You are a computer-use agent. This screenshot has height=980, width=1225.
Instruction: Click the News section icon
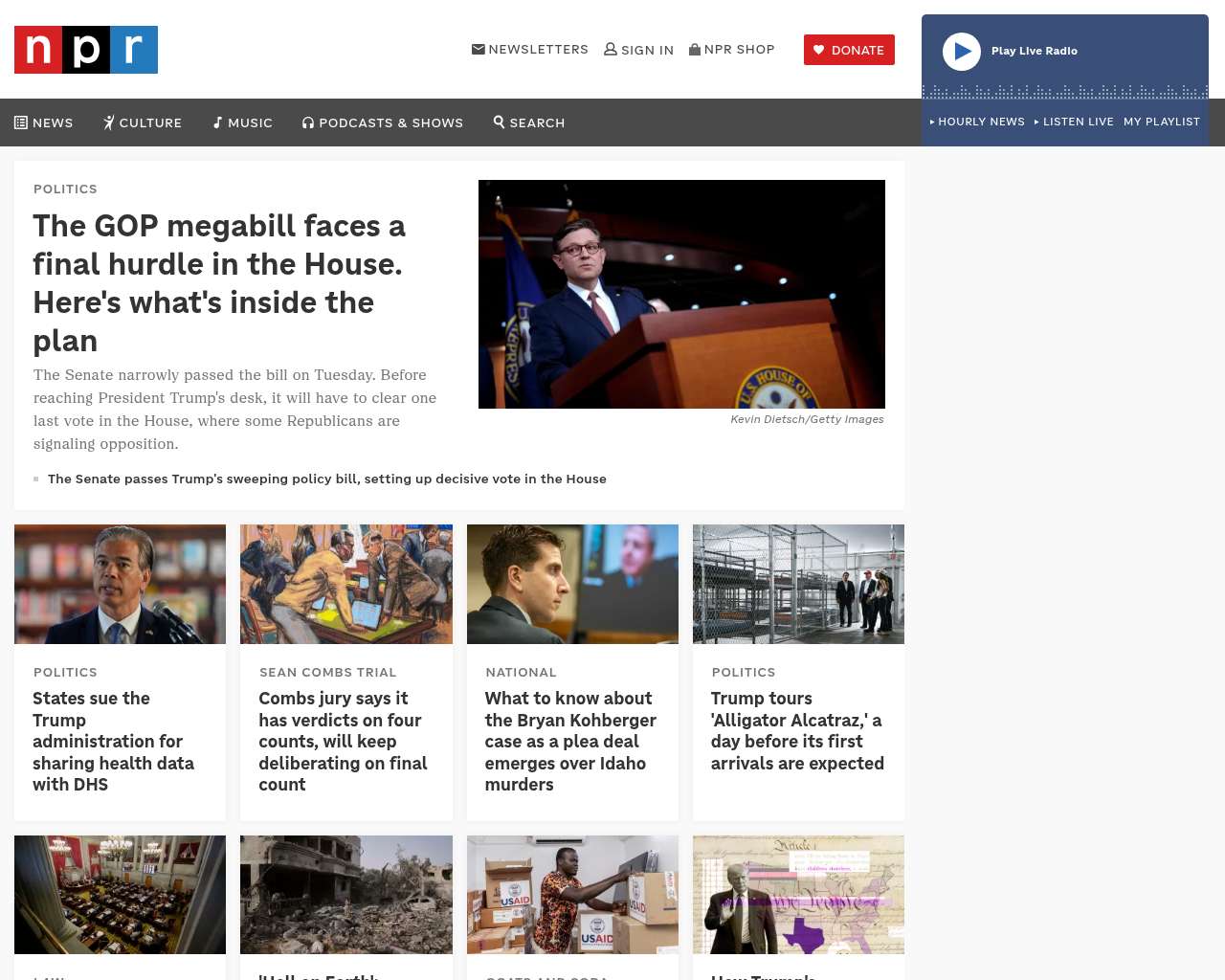click(21, 122)
